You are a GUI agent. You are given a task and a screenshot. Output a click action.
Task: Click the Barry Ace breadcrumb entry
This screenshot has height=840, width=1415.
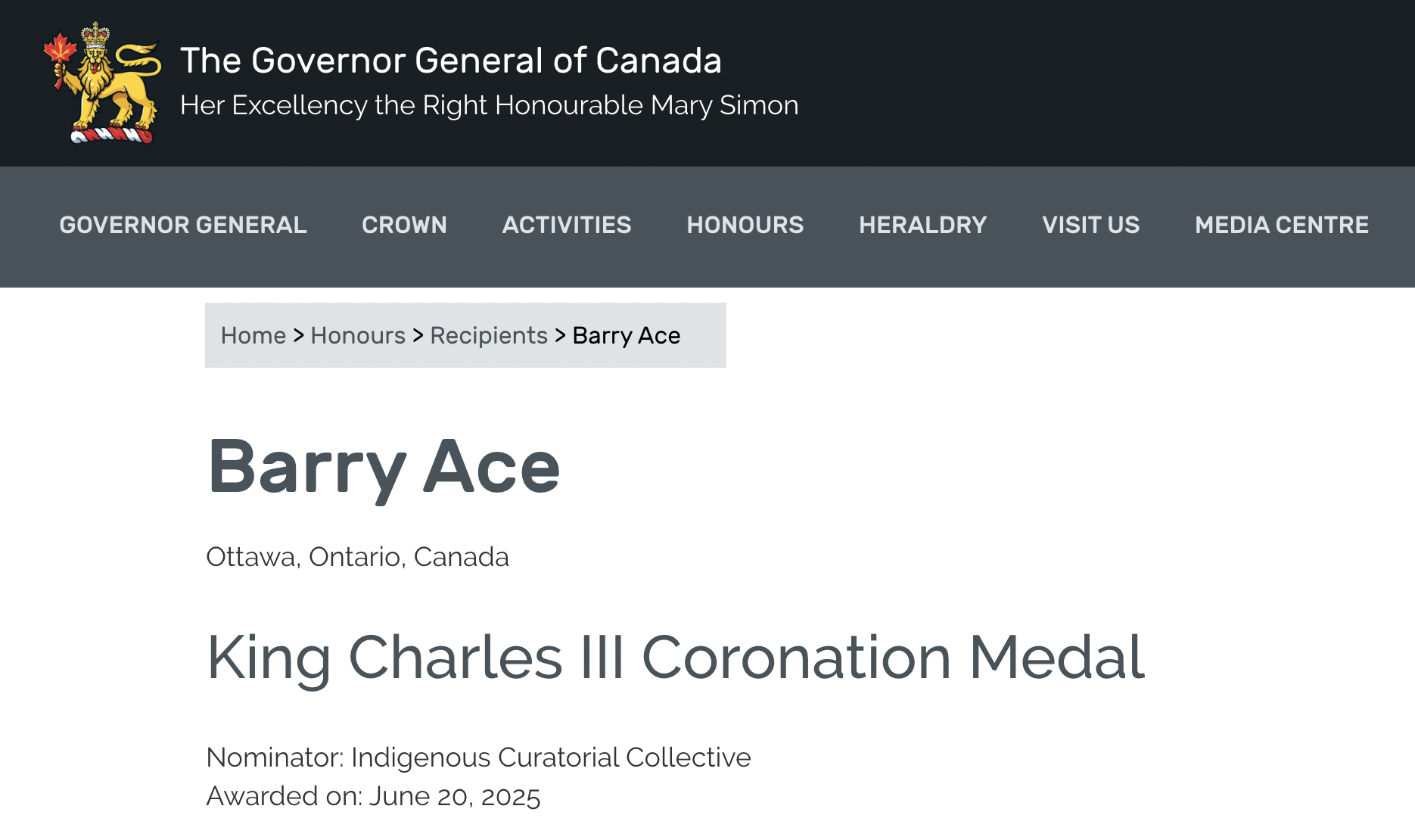click(626, 335)
